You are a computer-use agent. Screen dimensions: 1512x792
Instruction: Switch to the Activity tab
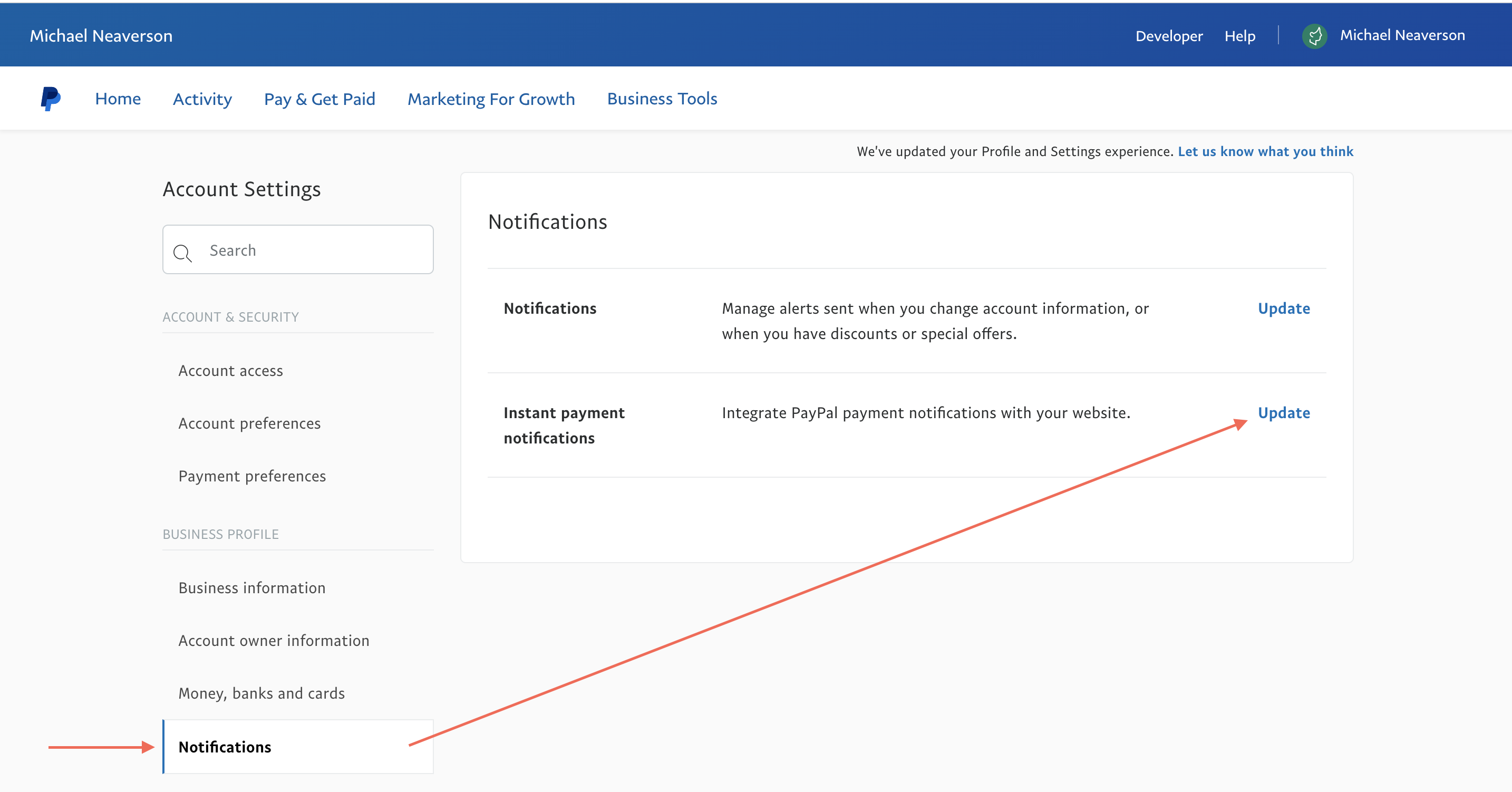pos(202,98)
